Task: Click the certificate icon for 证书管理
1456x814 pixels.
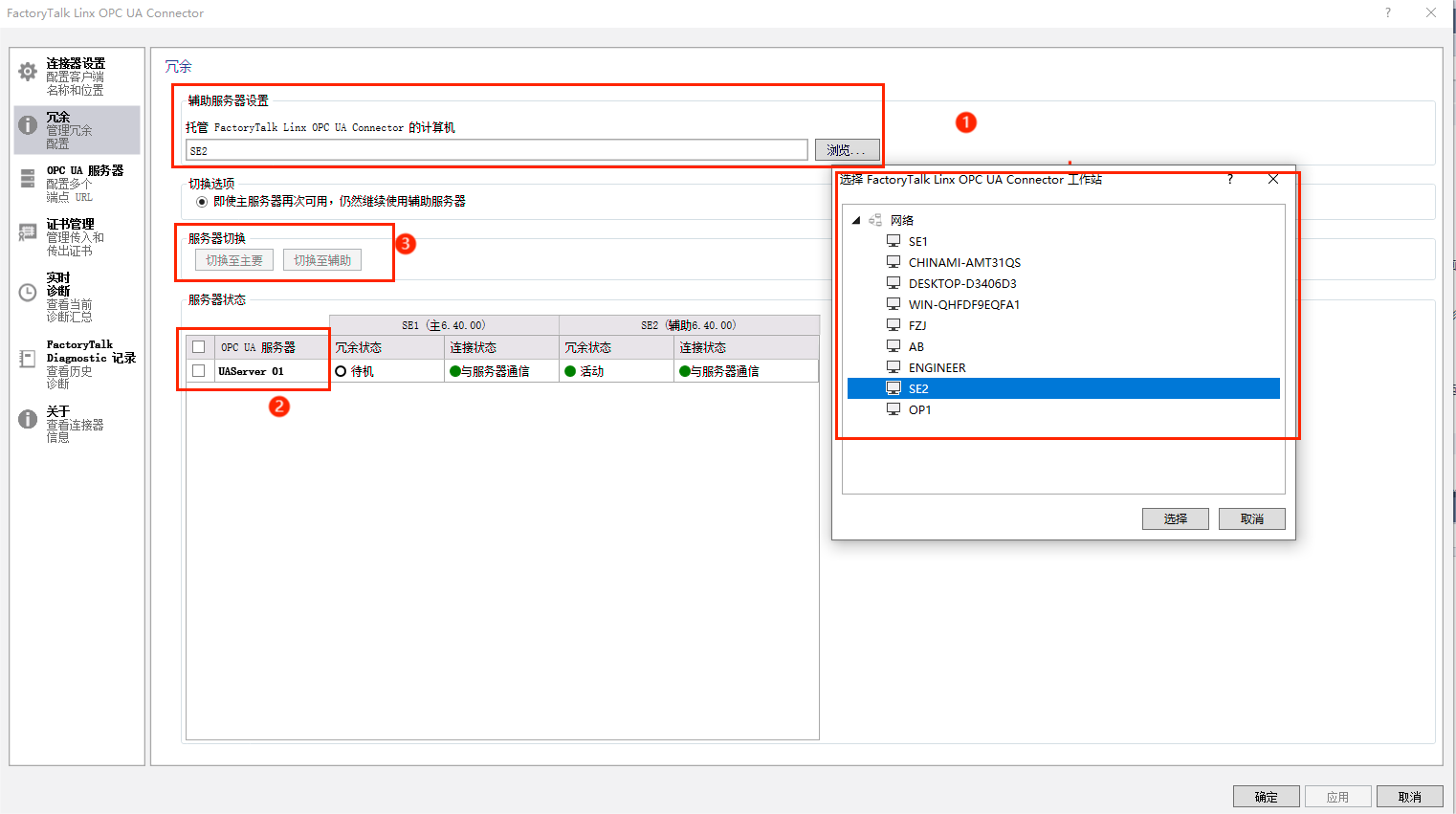Action: click(x=28, y=232)
